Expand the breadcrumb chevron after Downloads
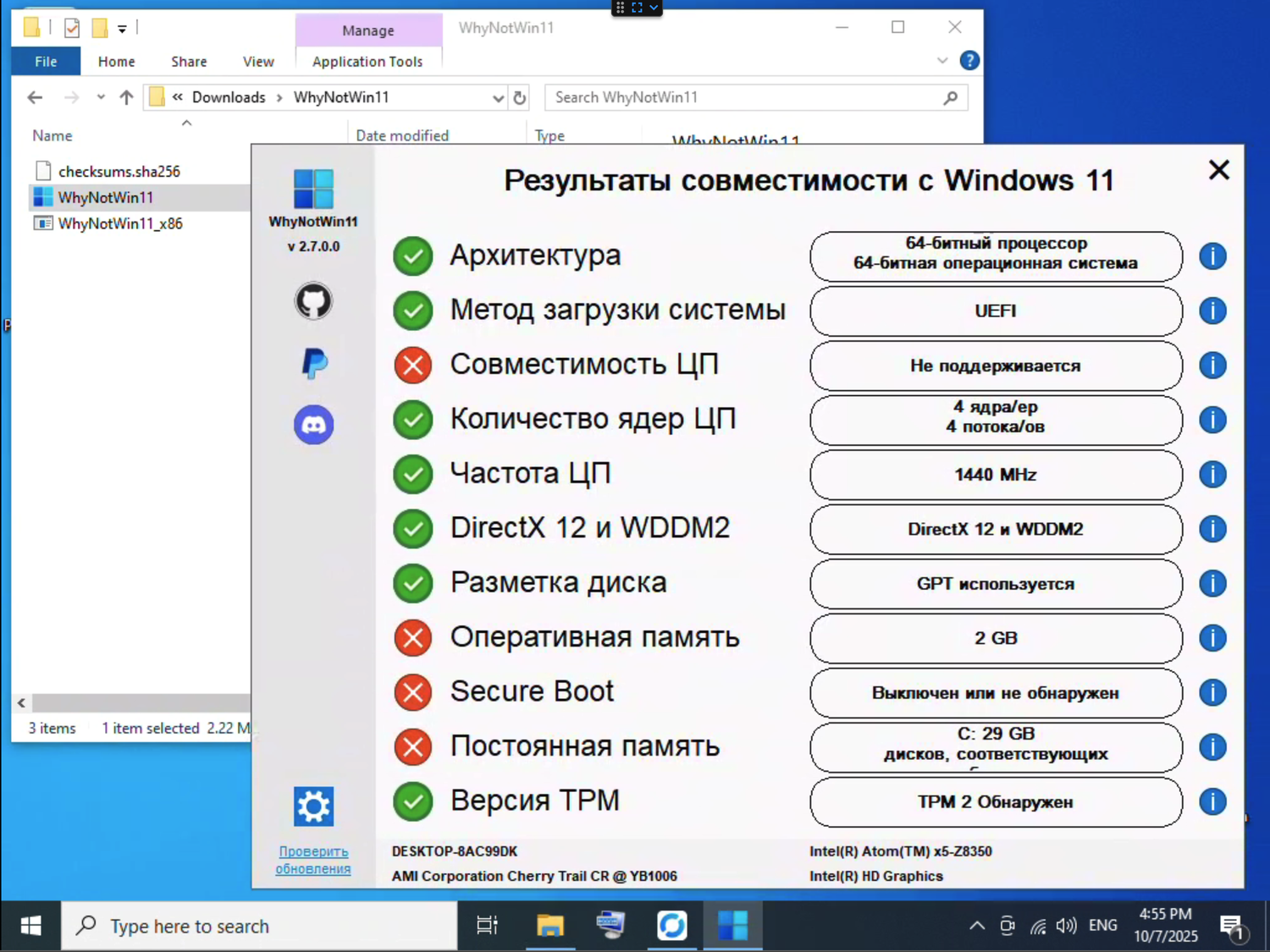 pos(279,97)
